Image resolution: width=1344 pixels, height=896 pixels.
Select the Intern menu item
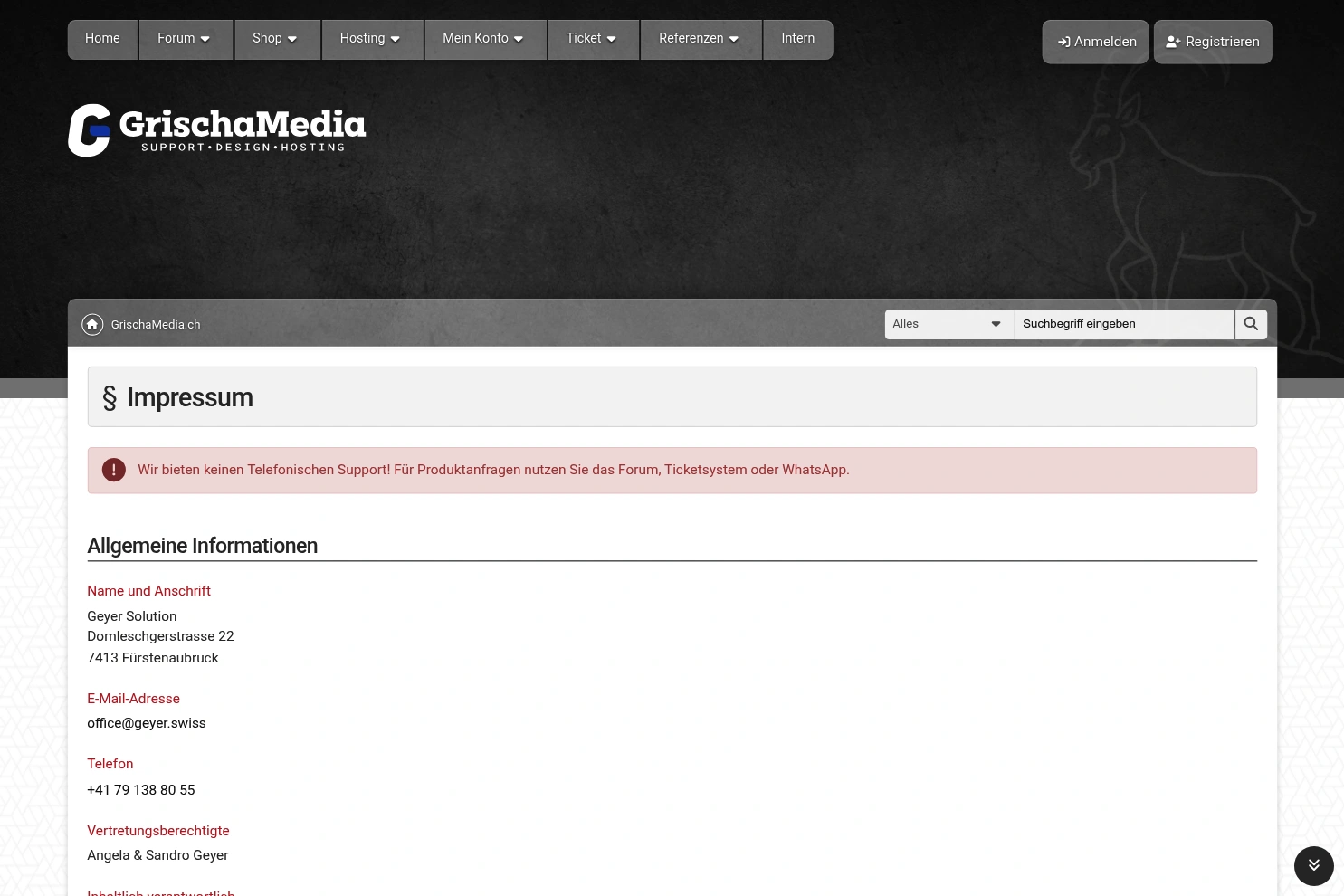pos(797,39)
